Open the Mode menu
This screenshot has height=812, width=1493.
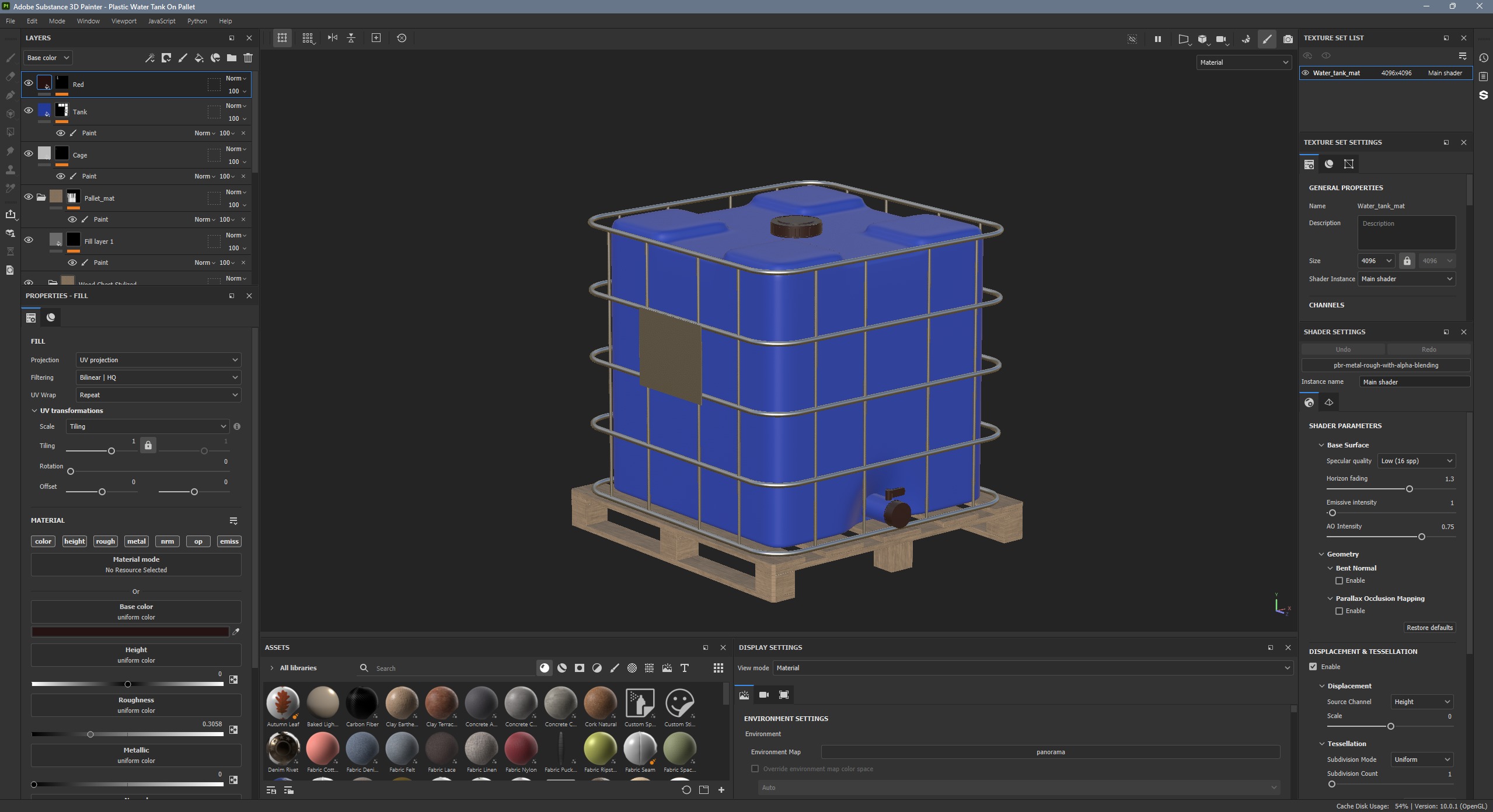57,21
